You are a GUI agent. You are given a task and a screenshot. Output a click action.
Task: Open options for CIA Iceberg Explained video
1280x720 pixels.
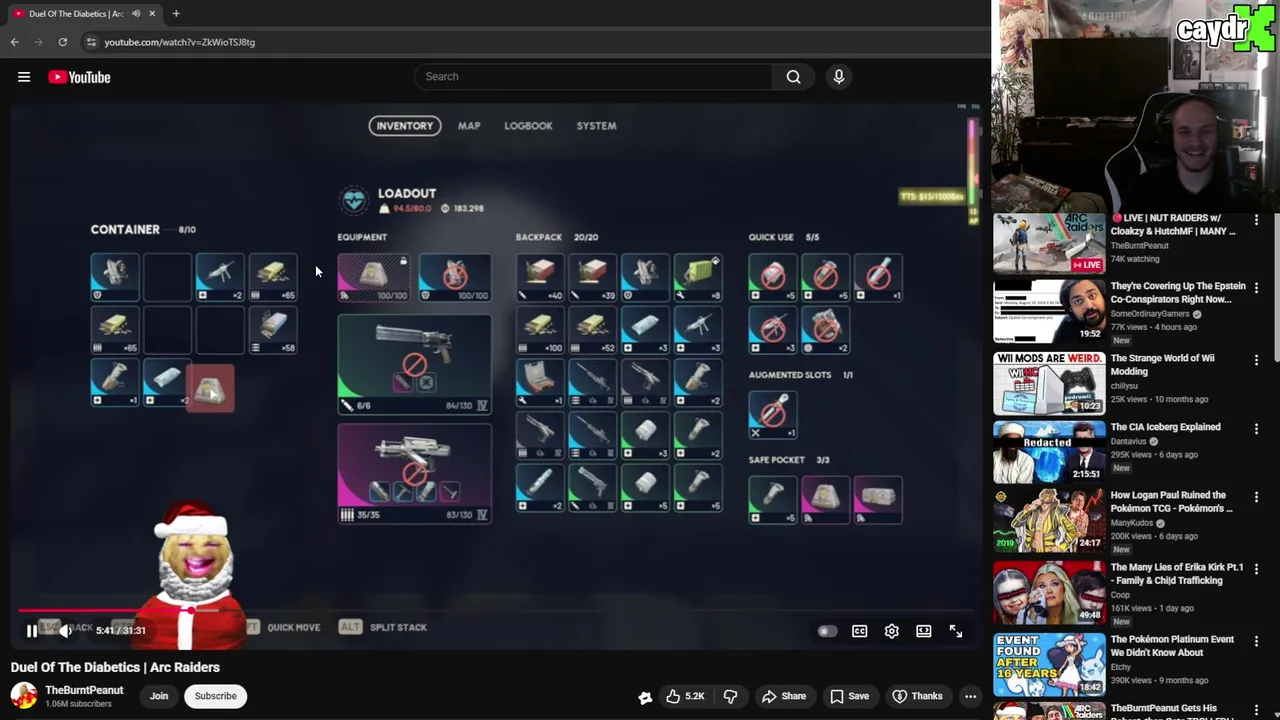(x=1256, y=428)
